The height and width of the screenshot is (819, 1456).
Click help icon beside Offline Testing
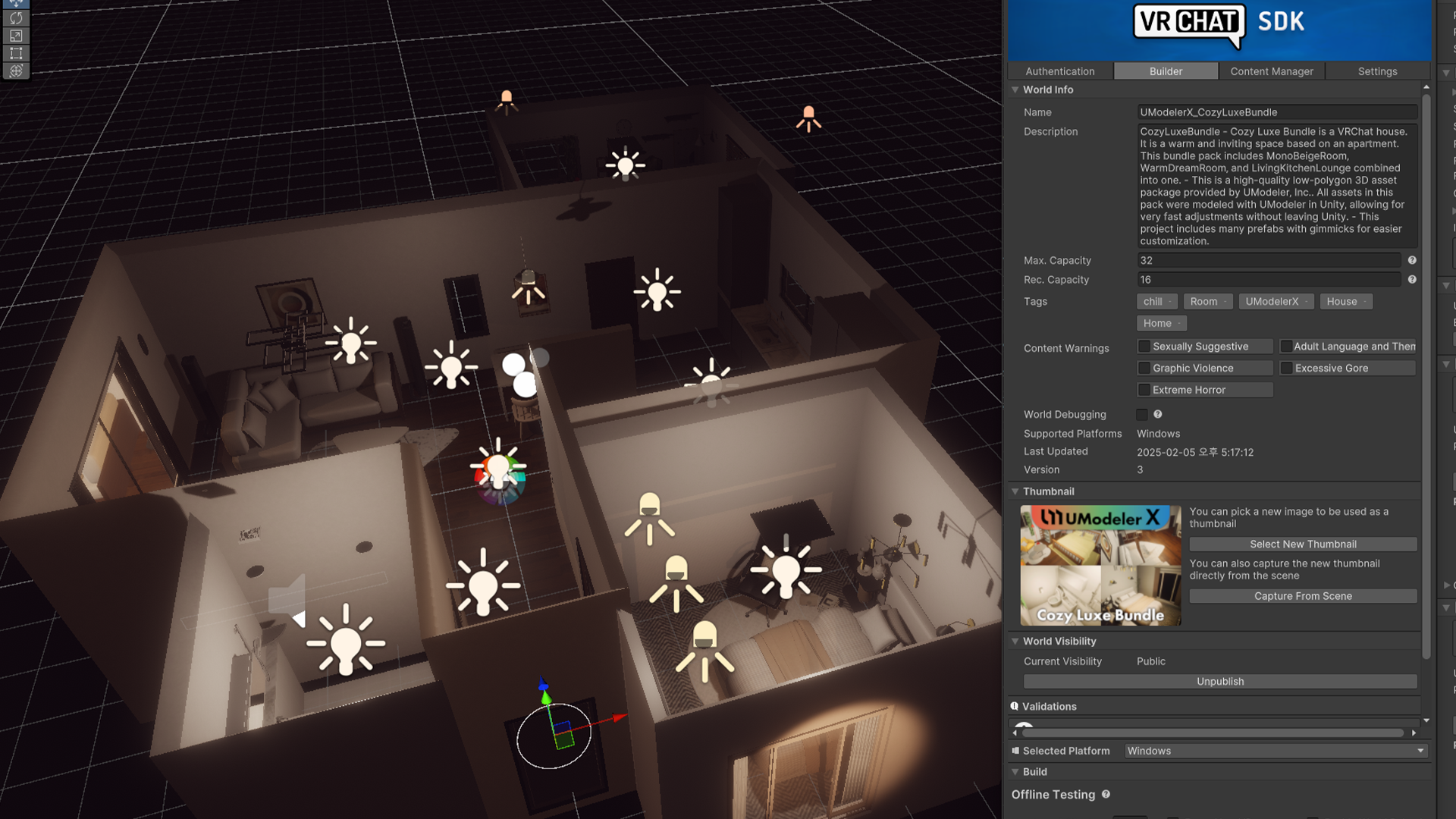tap(1106, 794)
